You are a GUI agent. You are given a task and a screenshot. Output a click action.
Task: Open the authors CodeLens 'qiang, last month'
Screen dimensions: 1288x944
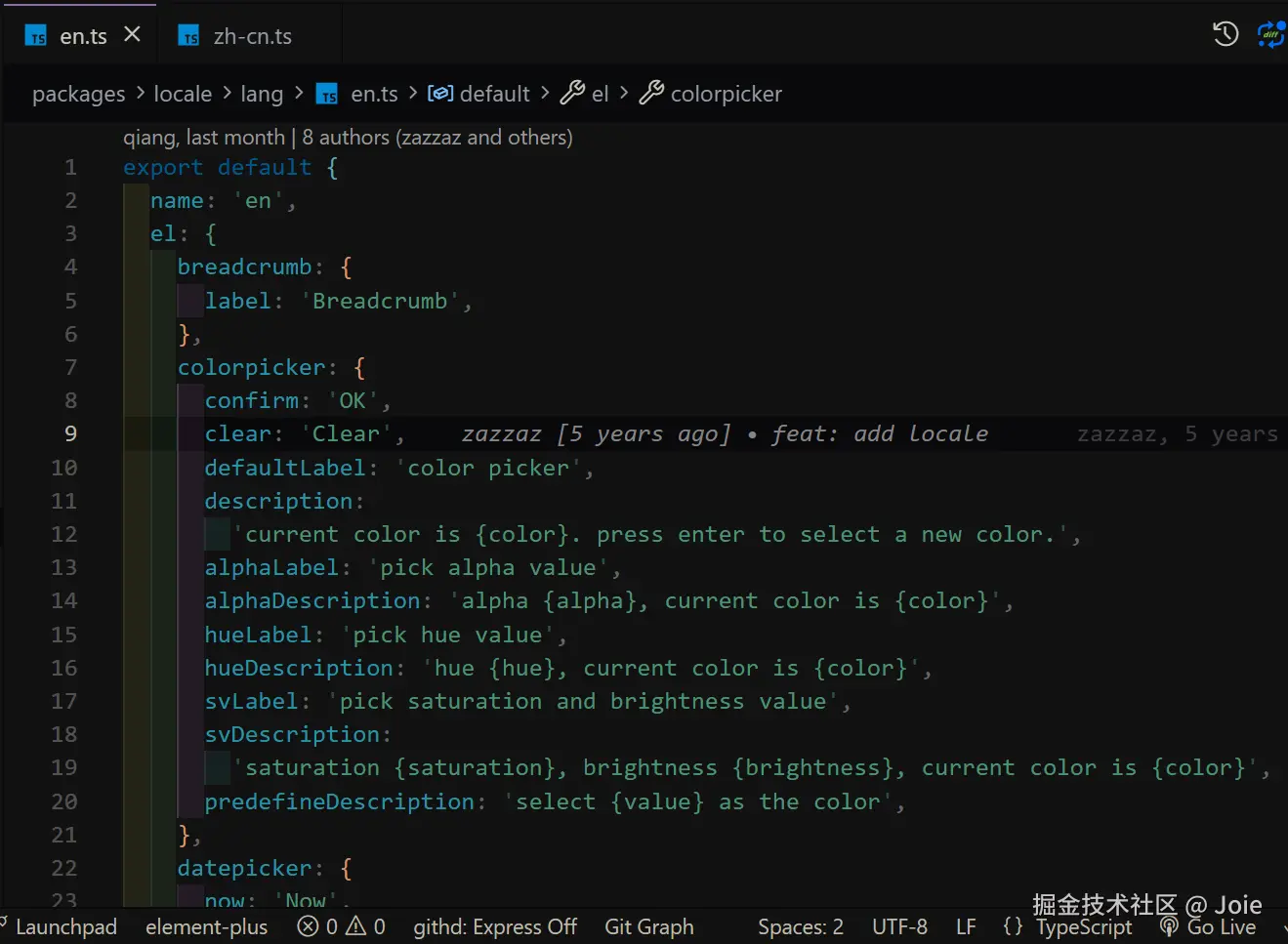(204, 138)
